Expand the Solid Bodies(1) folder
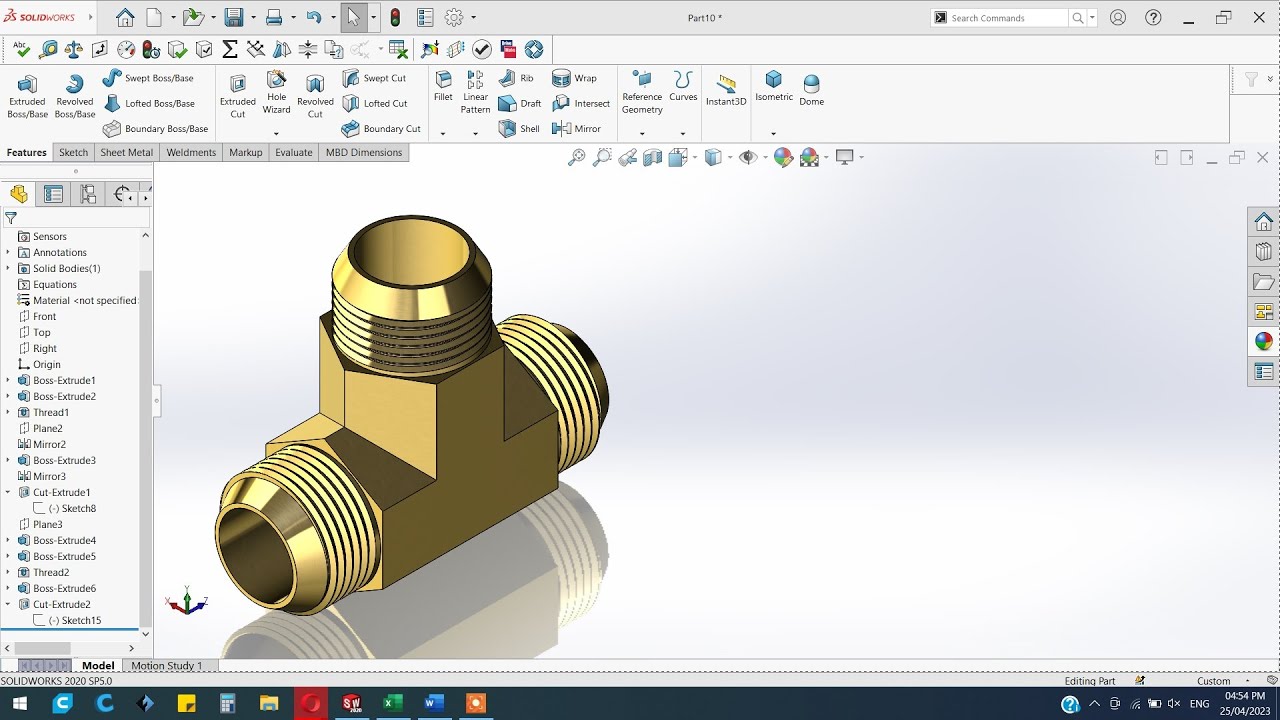The height and width of the screenshot is (720, 1280). coord(8,268)
